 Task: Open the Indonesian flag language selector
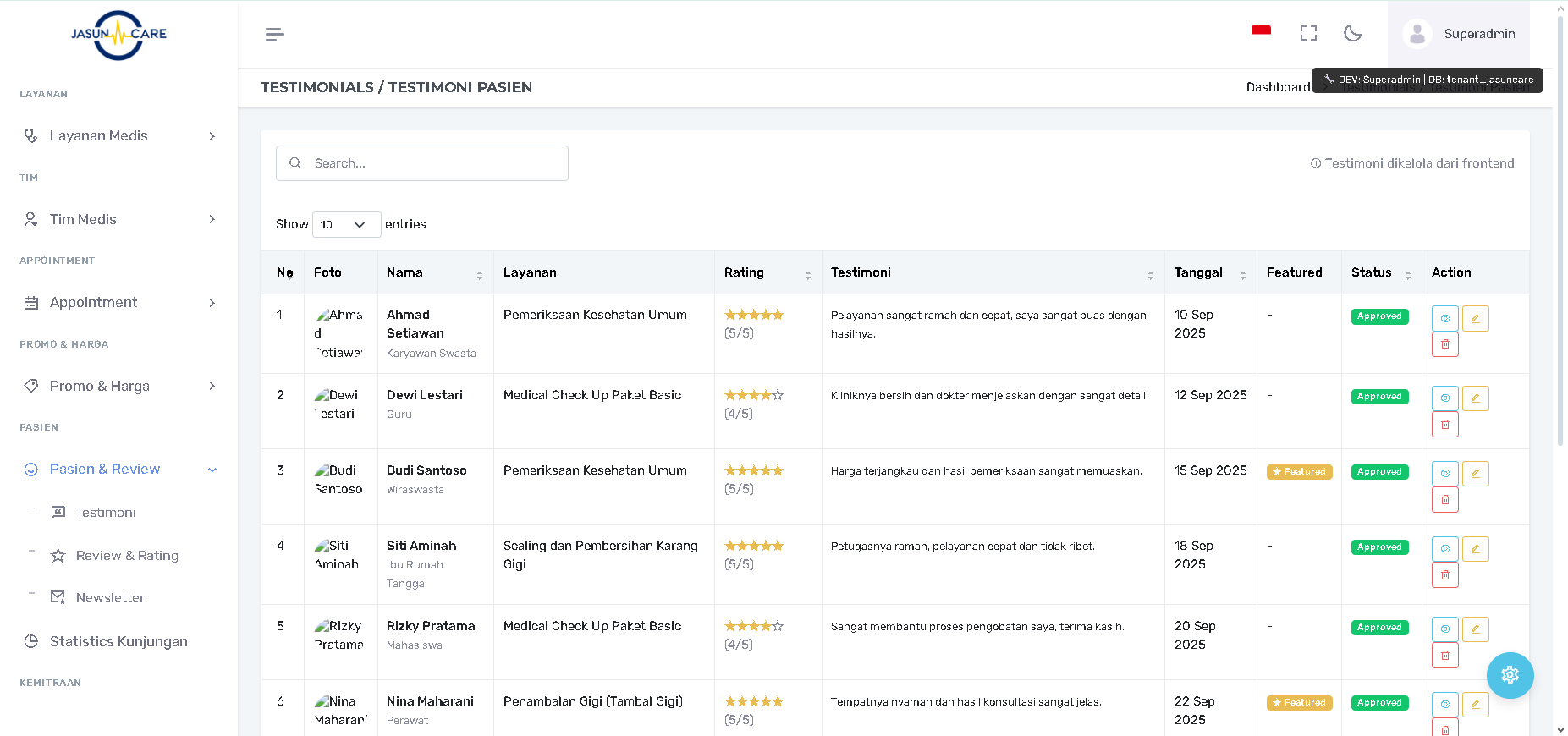(x=1261, y=32)
